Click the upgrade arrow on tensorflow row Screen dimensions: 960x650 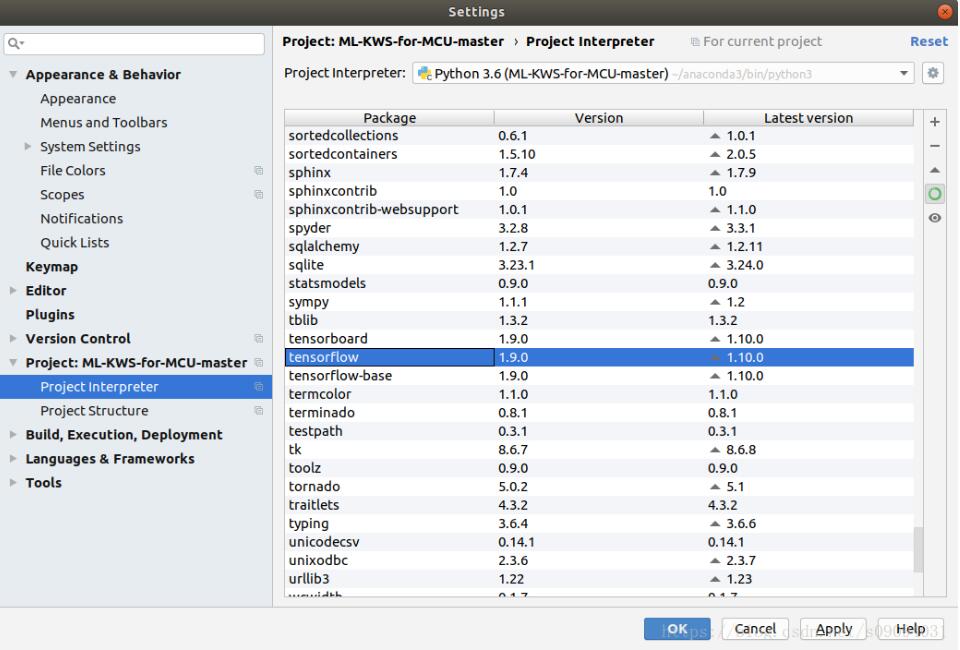point(714,357)
